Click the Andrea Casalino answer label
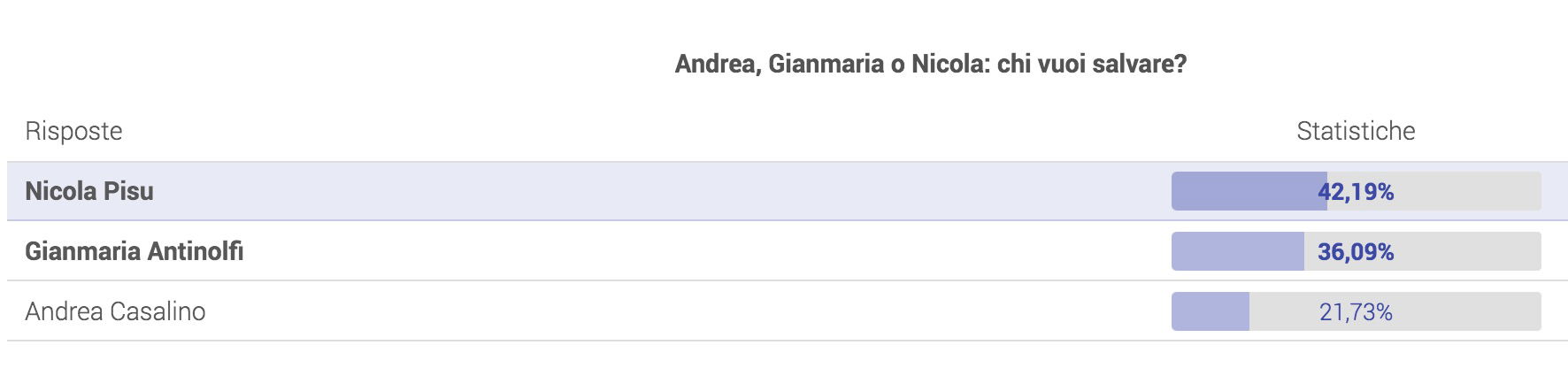 click(x=115, y=311)
